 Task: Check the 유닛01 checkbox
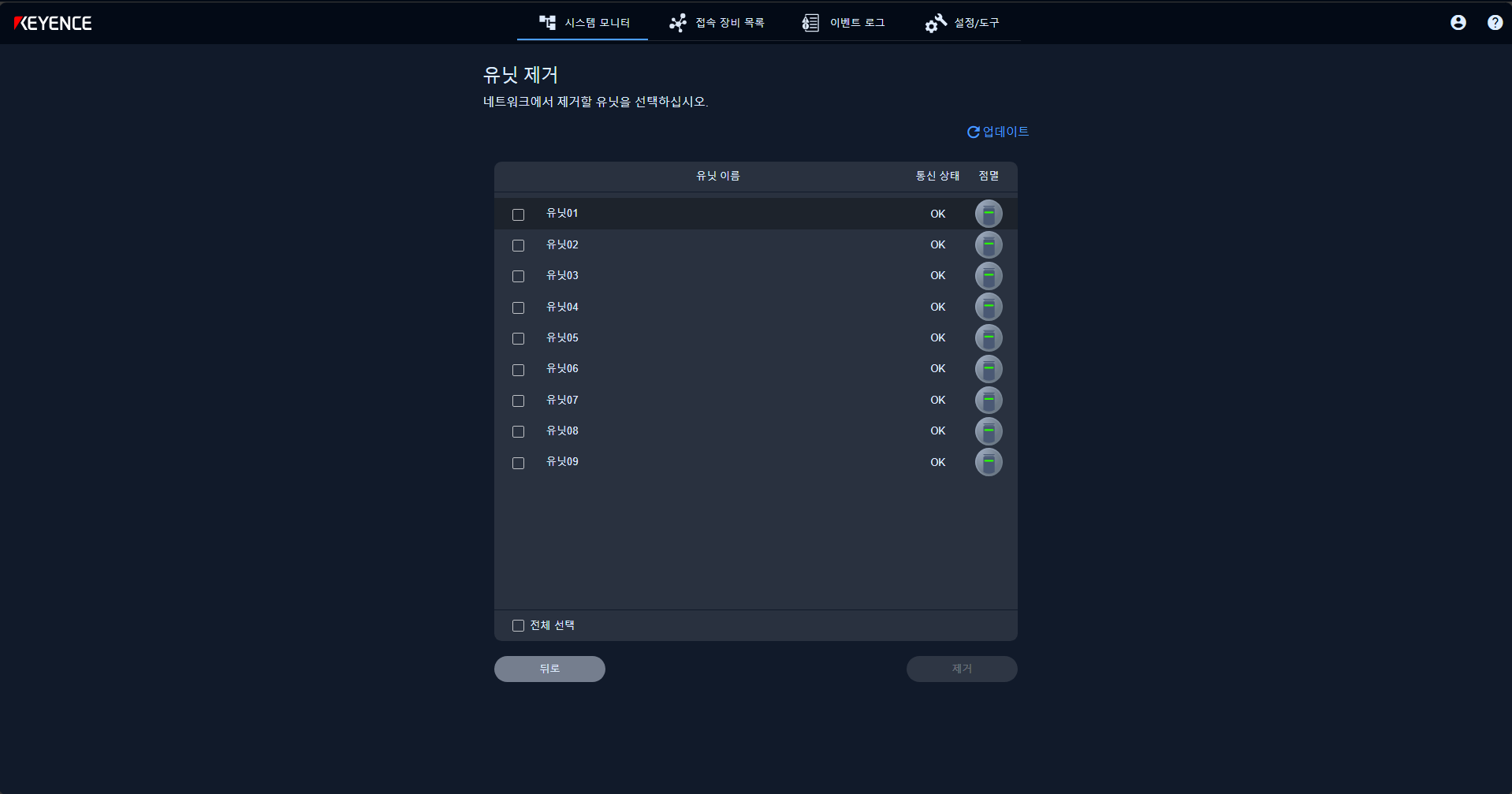518,214
